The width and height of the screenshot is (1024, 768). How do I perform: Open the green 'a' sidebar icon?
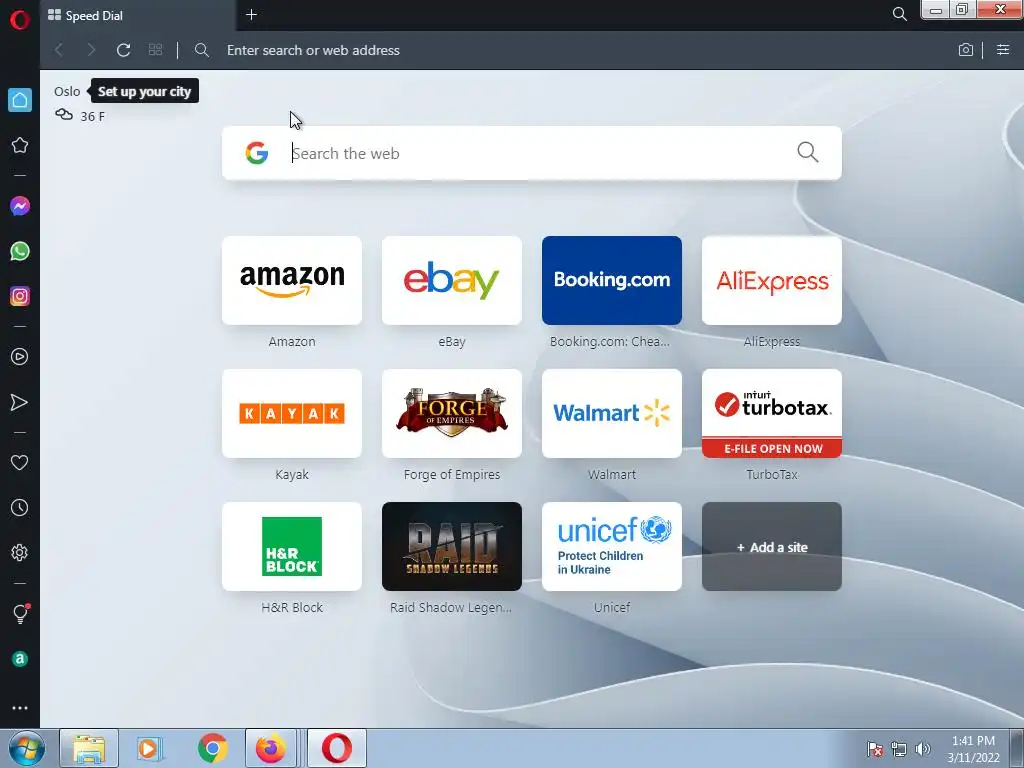click(x=20, y=659)
